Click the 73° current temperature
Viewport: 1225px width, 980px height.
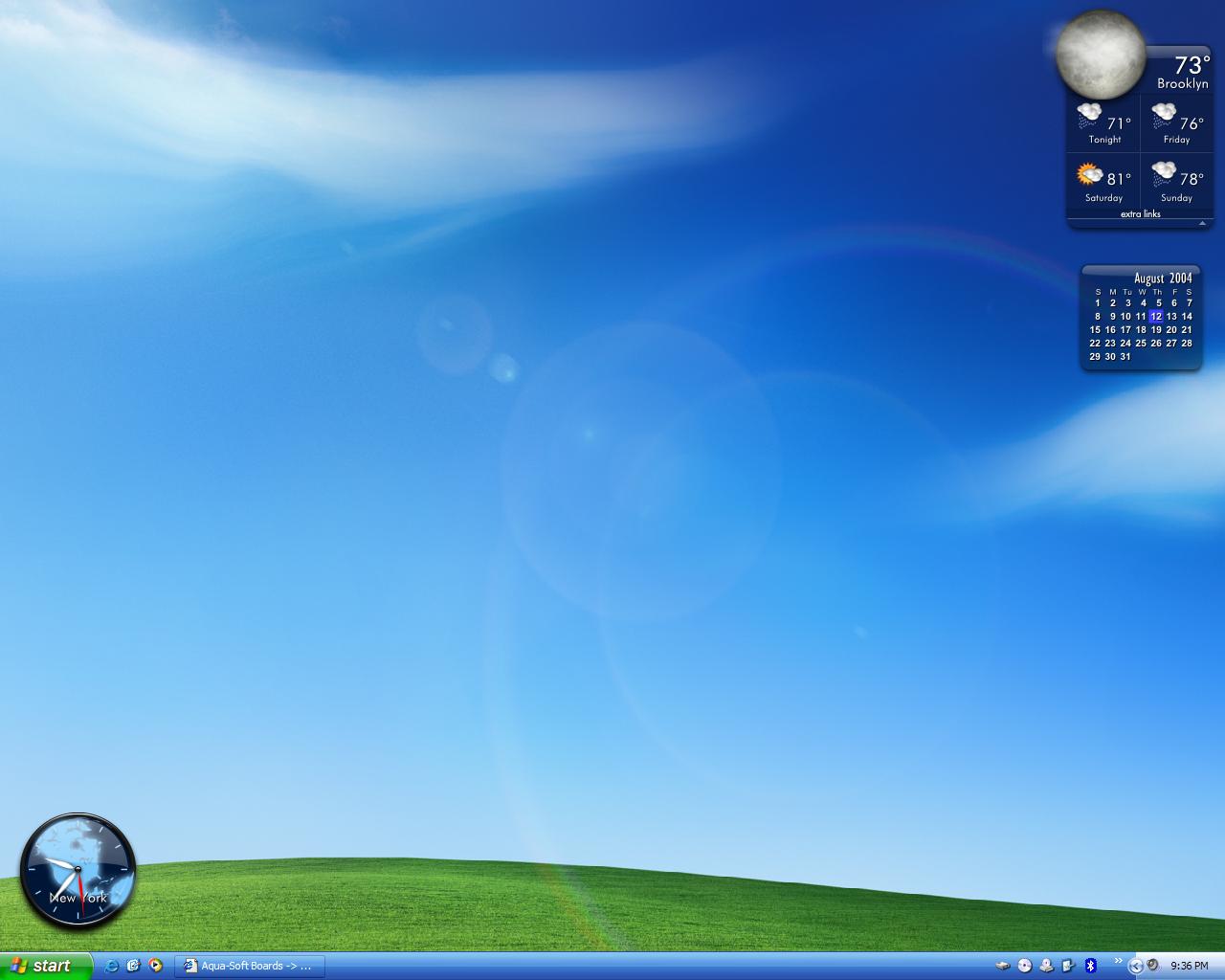click(1192, 65)
